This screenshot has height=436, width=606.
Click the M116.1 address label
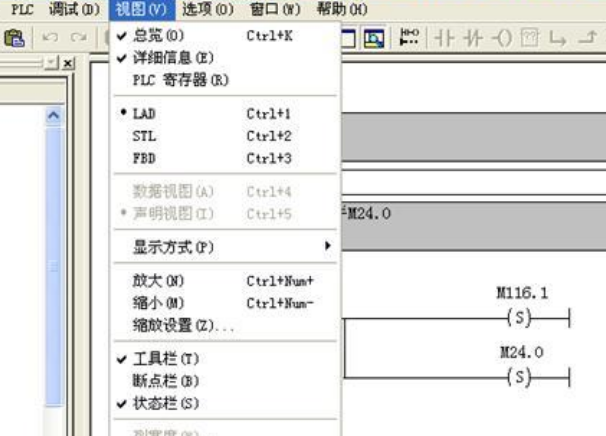(x=522, y=293)
